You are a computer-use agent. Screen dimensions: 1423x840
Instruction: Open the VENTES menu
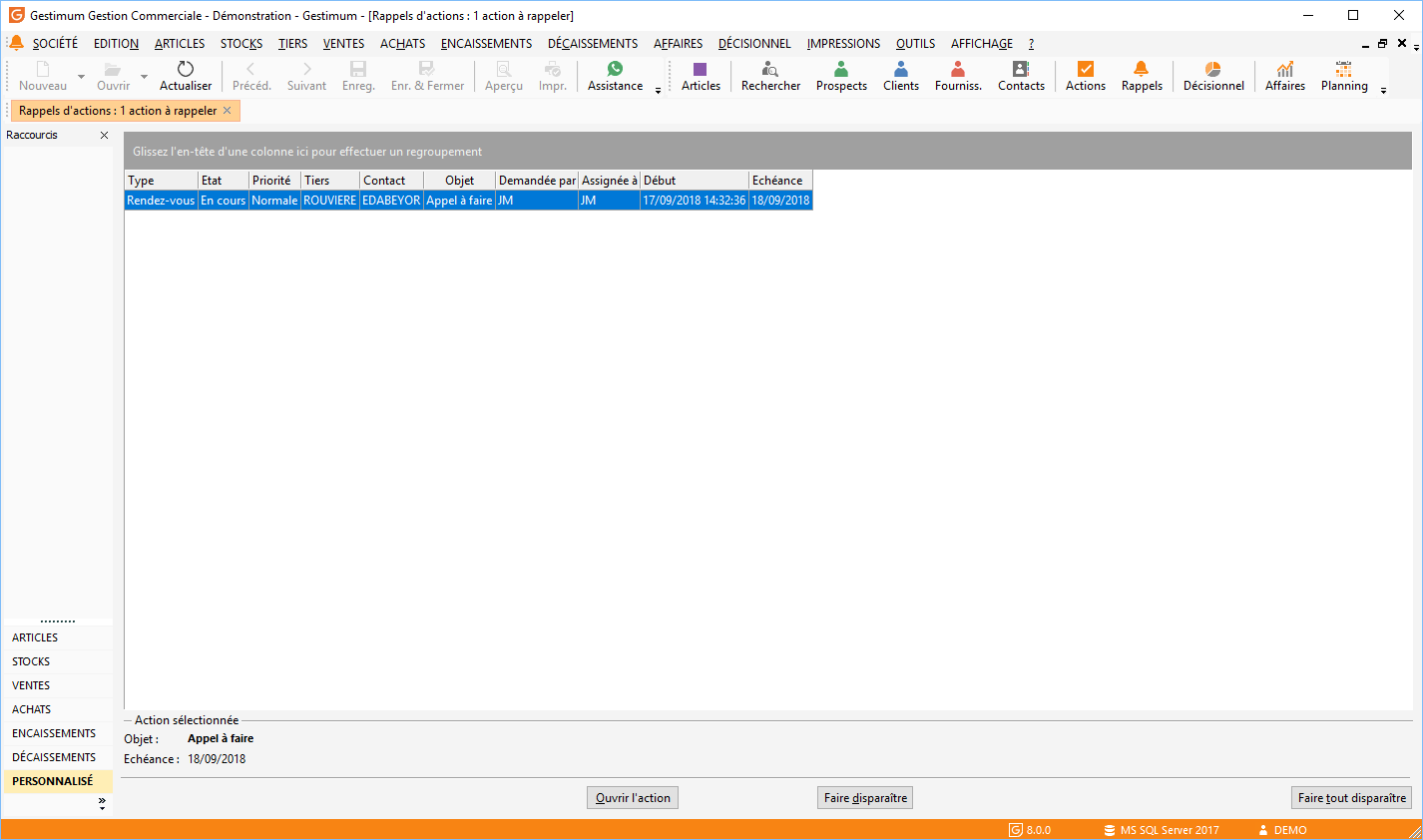(343, 44)
